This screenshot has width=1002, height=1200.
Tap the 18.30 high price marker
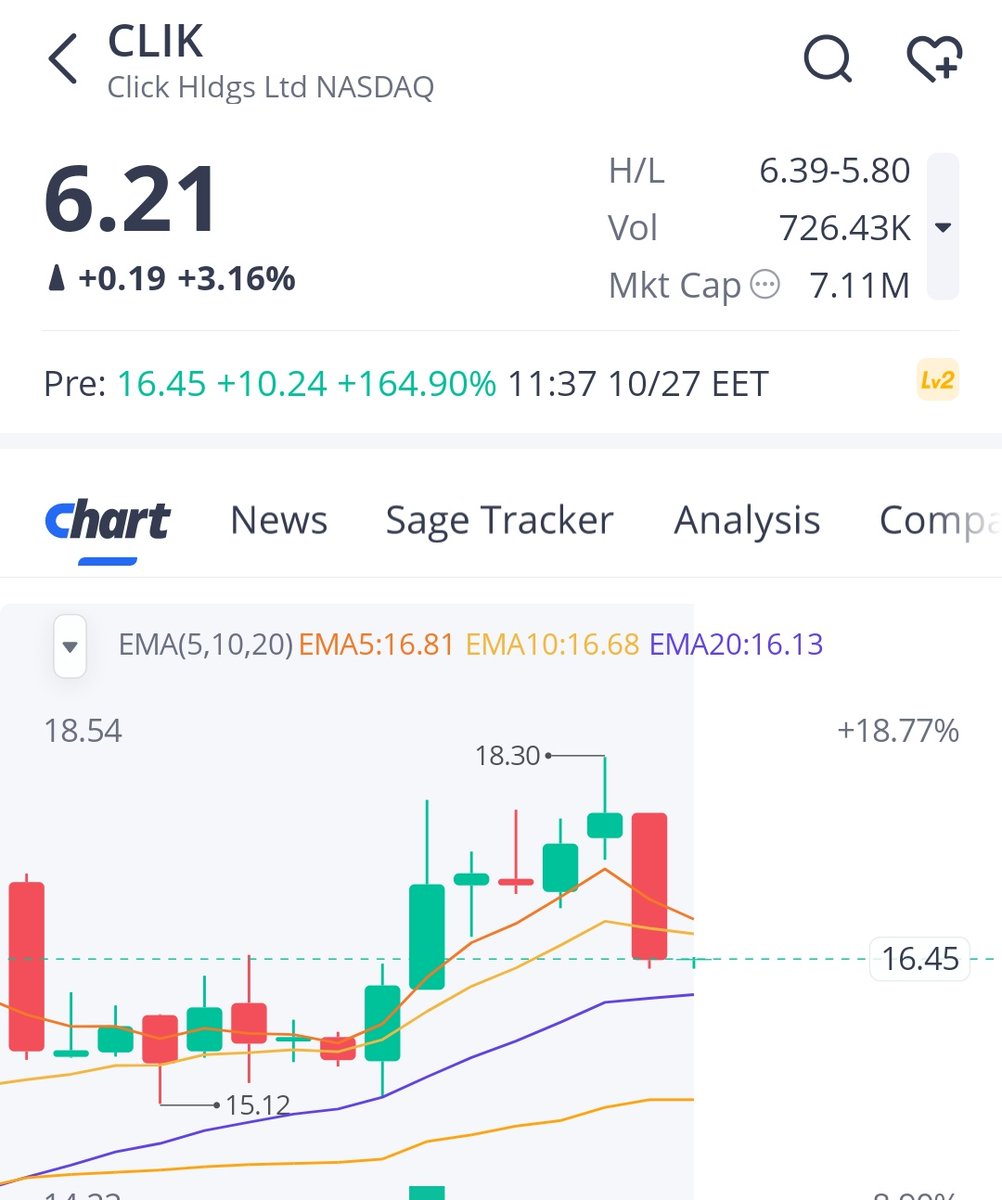[510, 757]
